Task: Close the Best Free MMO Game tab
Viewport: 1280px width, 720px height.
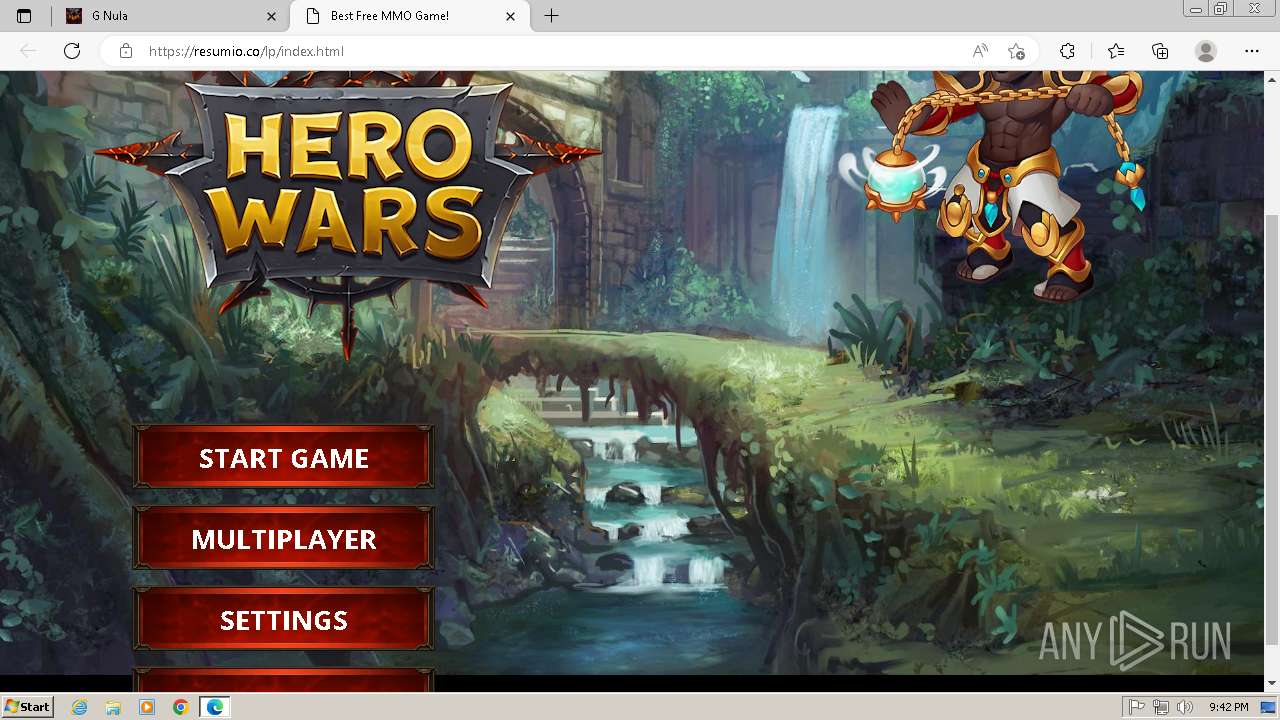Action: [x=511, y=16]
